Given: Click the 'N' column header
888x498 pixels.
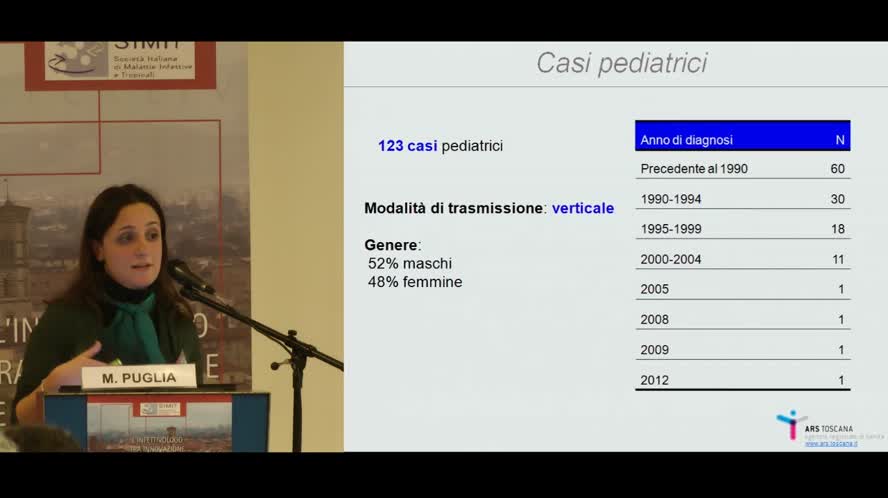Looking at the screenshot, I should click(x=840, y=140).
